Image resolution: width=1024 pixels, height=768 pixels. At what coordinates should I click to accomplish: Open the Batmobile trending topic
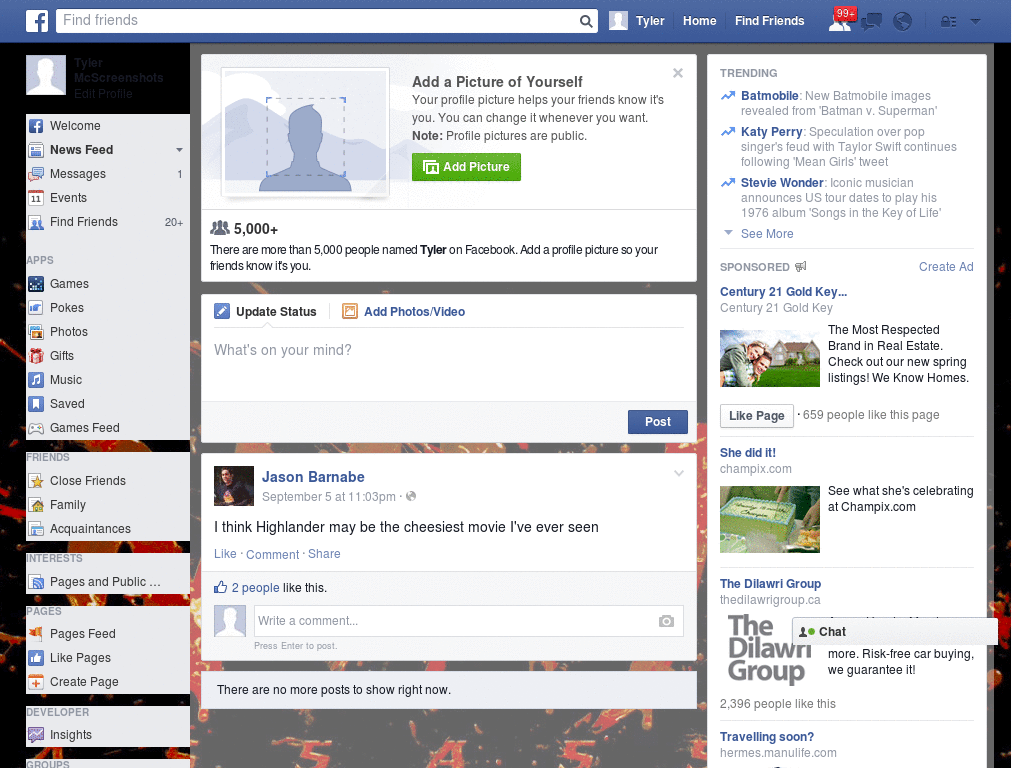[769, 96]
